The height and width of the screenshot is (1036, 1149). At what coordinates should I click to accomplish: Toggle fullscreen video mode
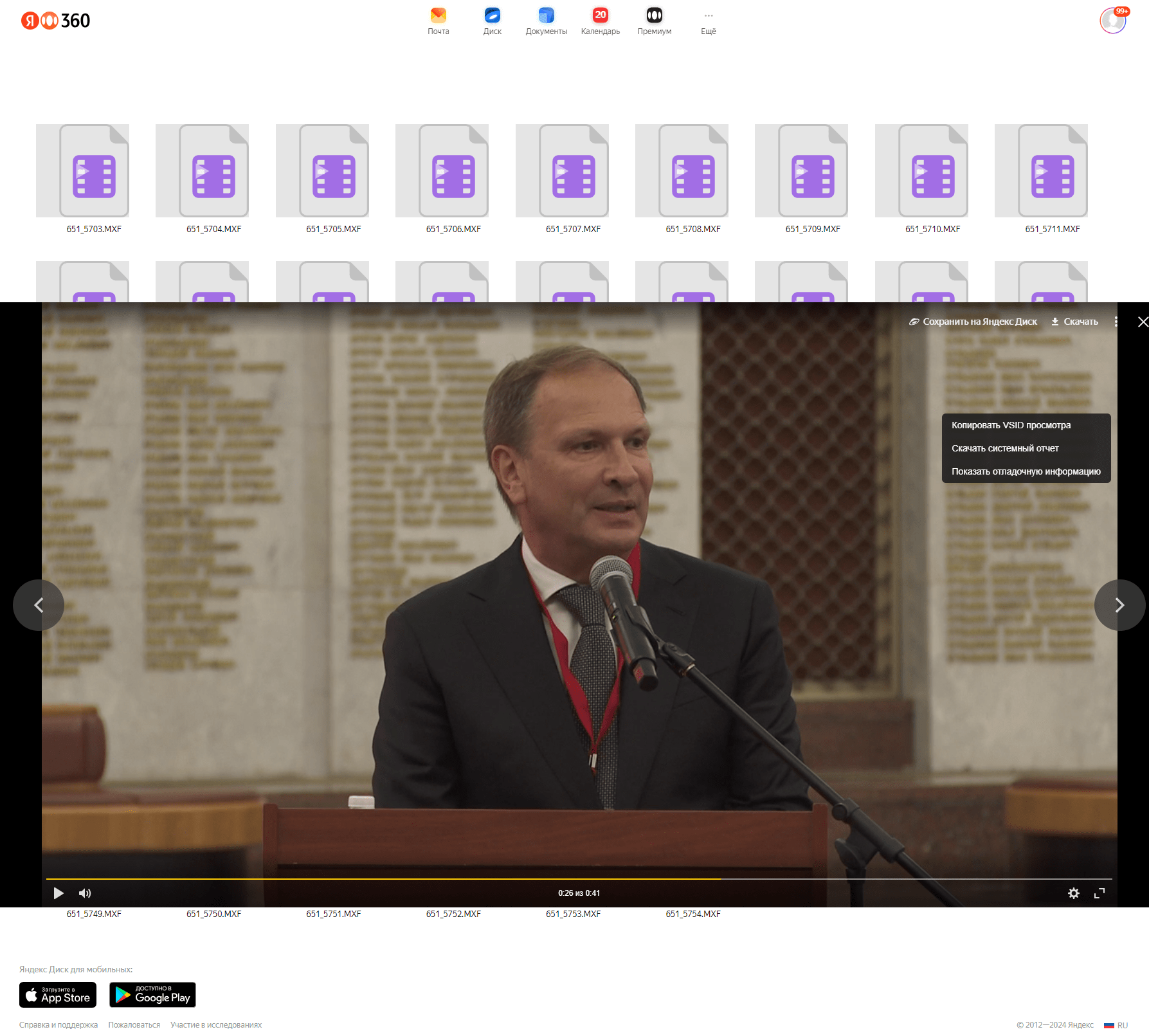(1099, 893)
